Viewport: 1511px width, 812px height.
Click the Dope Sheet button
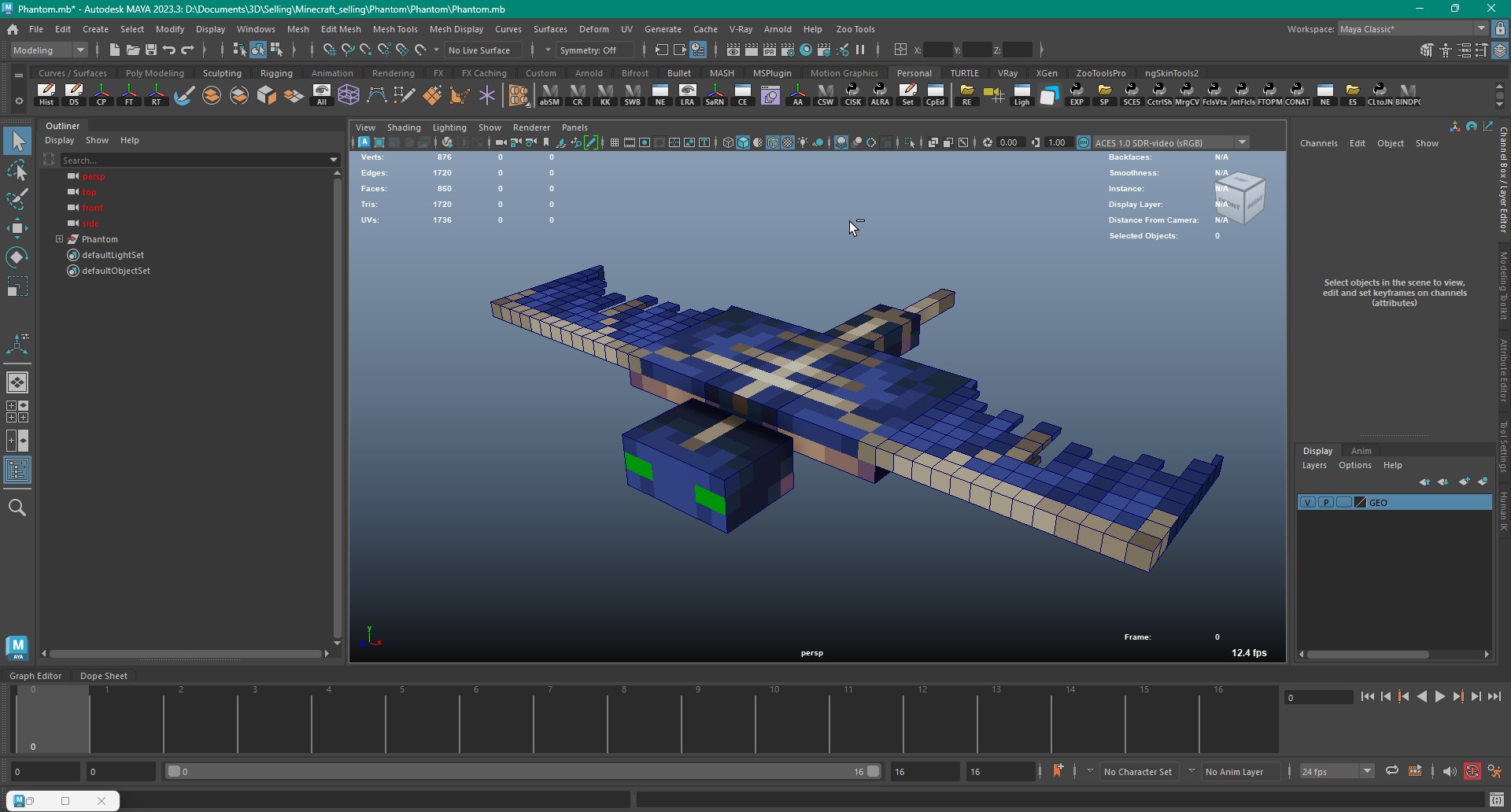point(103,675)
